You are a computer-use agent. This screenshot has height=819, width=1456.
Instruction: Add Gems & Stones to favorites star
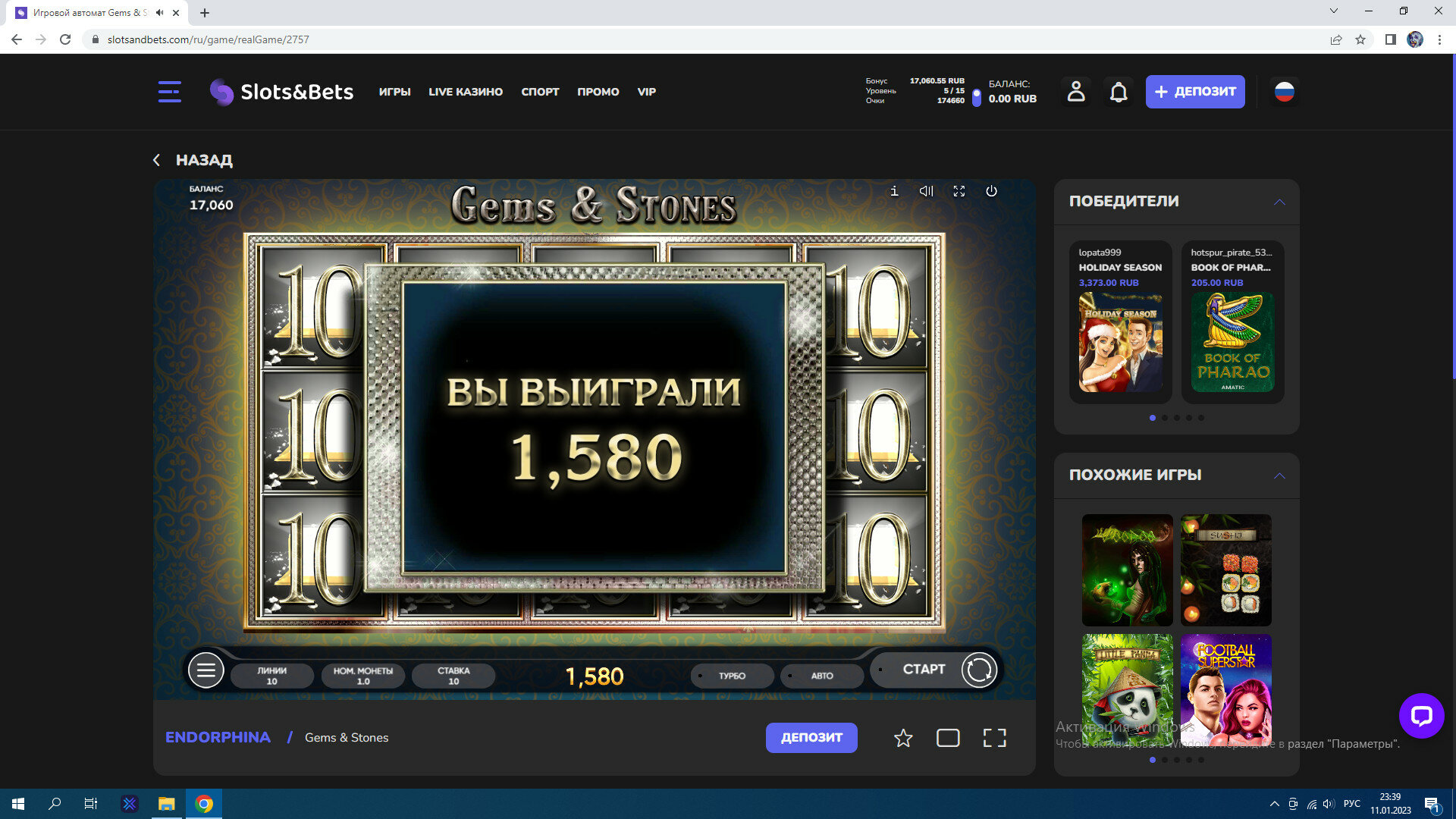[x=902, y=738]
